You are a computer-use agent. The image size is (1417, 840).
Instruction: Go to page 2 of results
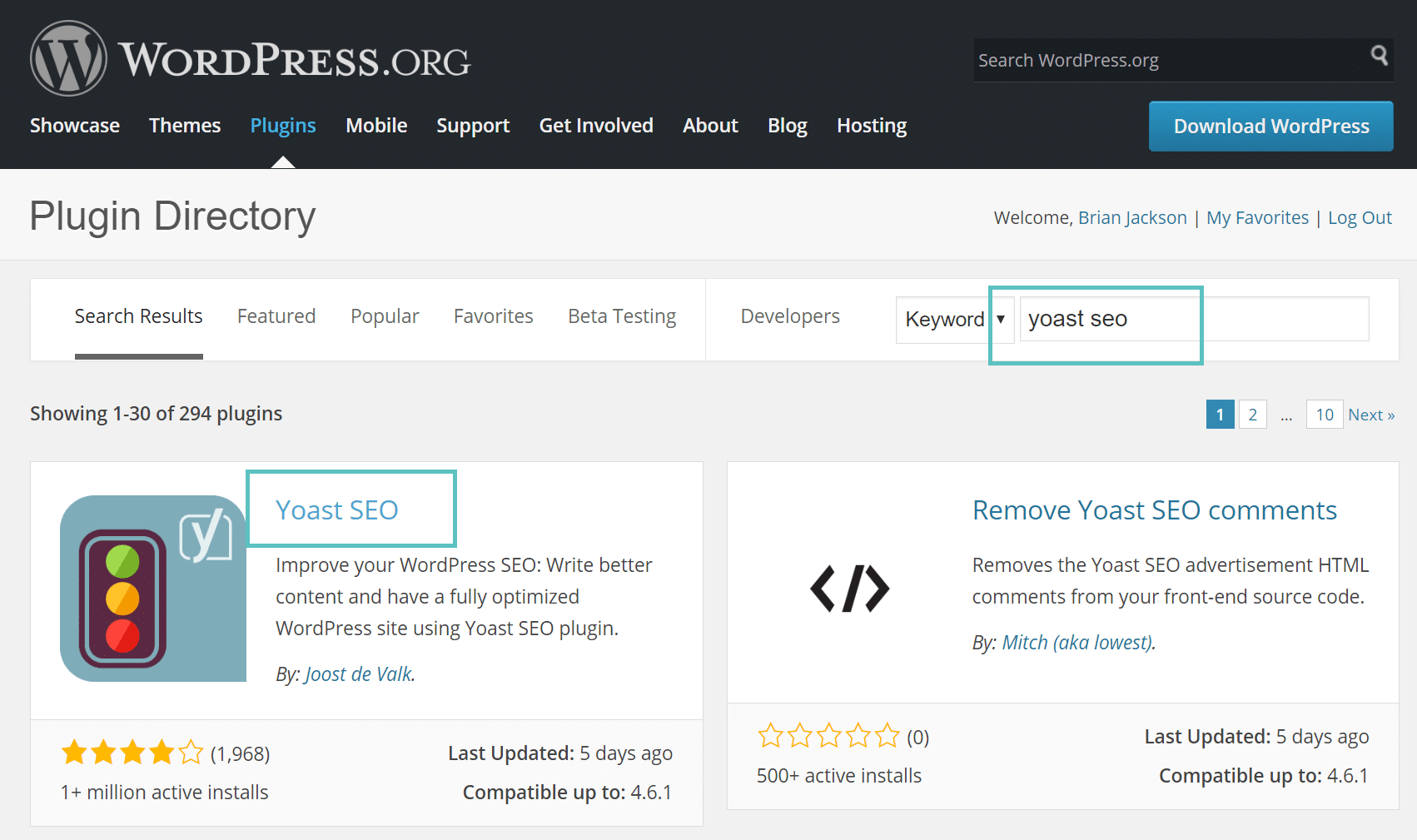(1252, 414)
